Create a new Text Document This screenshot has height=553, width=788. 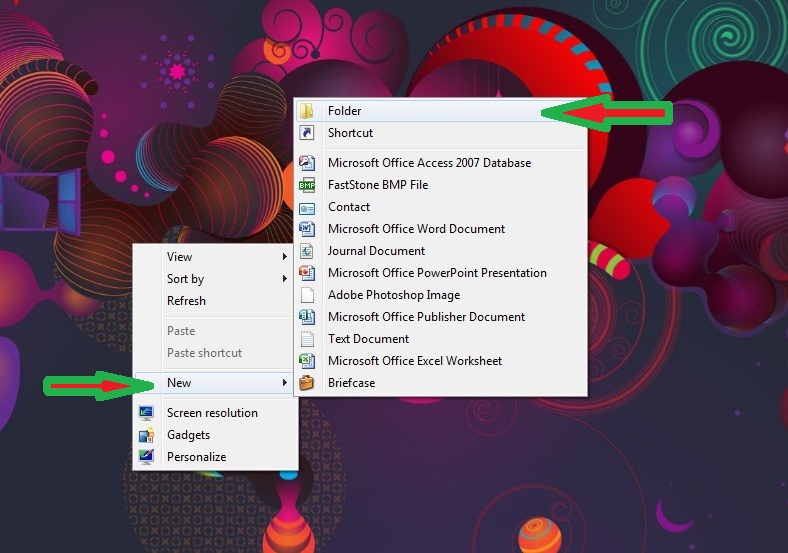point(440,339)
